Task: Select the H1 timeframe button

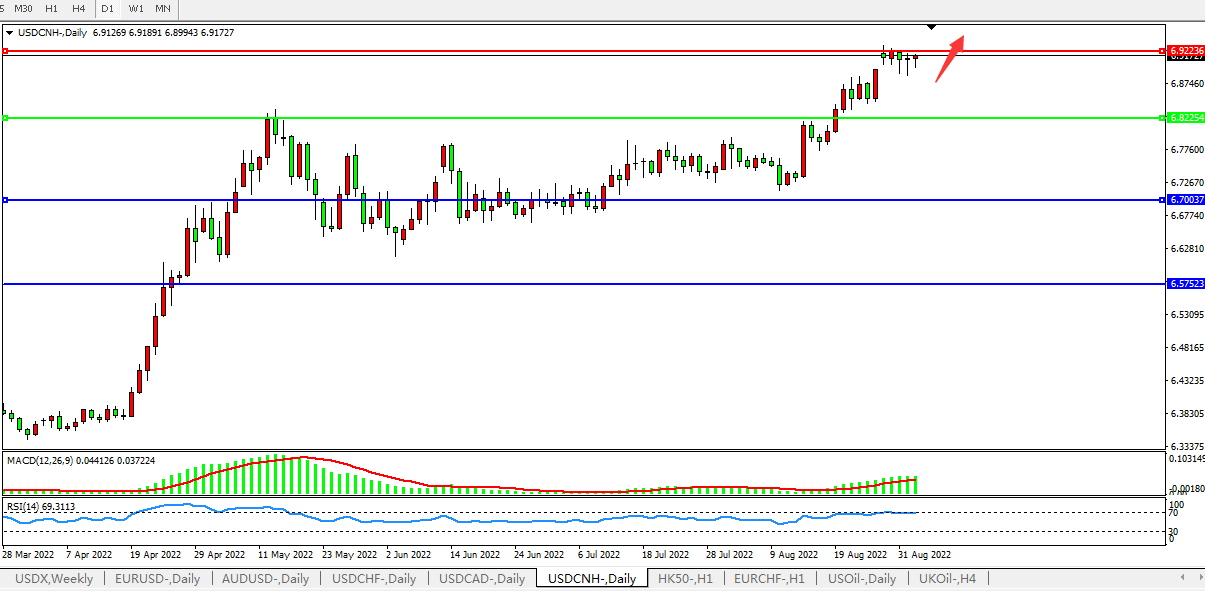Action: click(51, 8)
